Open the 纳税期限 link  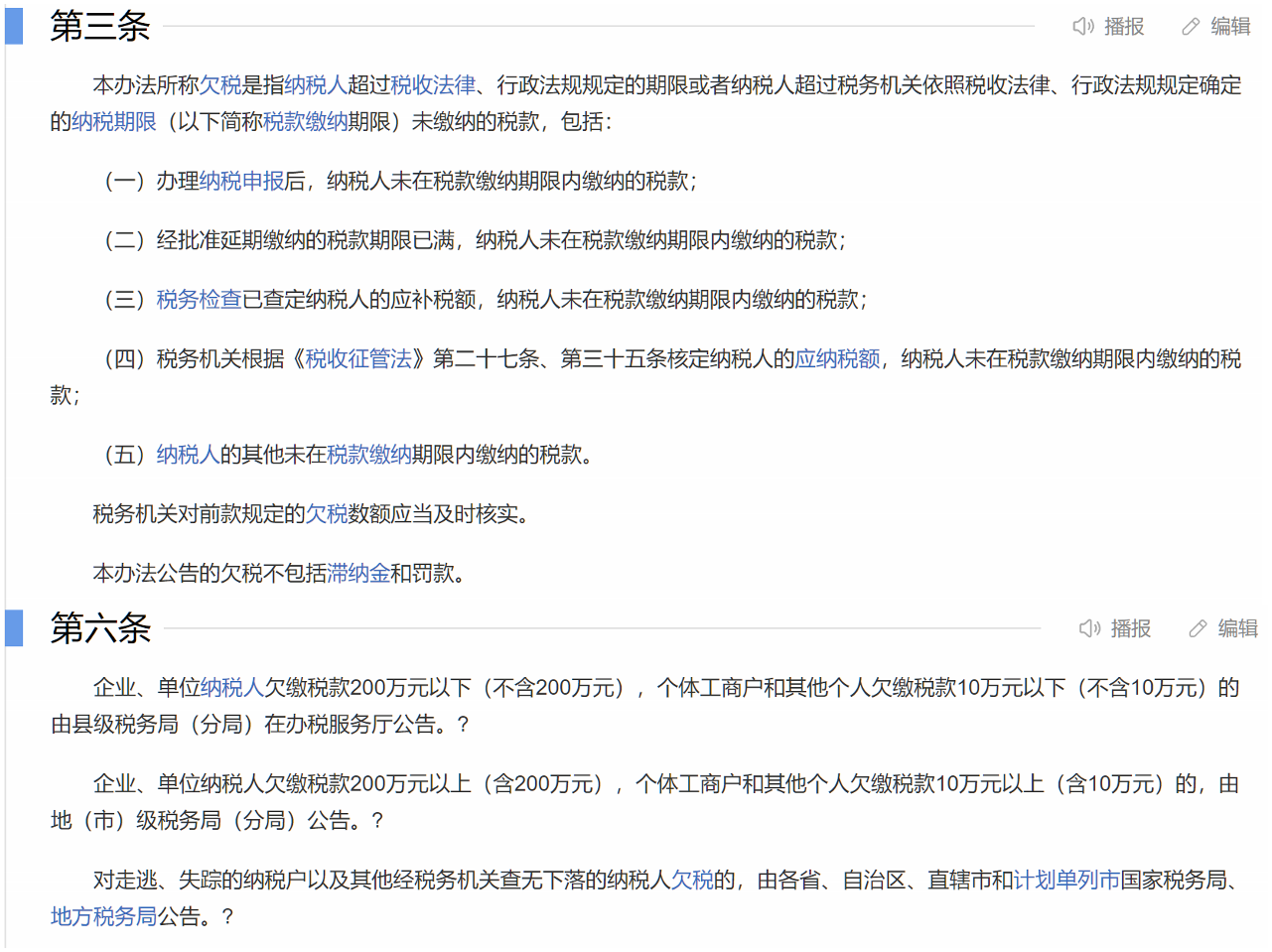pyautogui.click(x=114, y=122)
